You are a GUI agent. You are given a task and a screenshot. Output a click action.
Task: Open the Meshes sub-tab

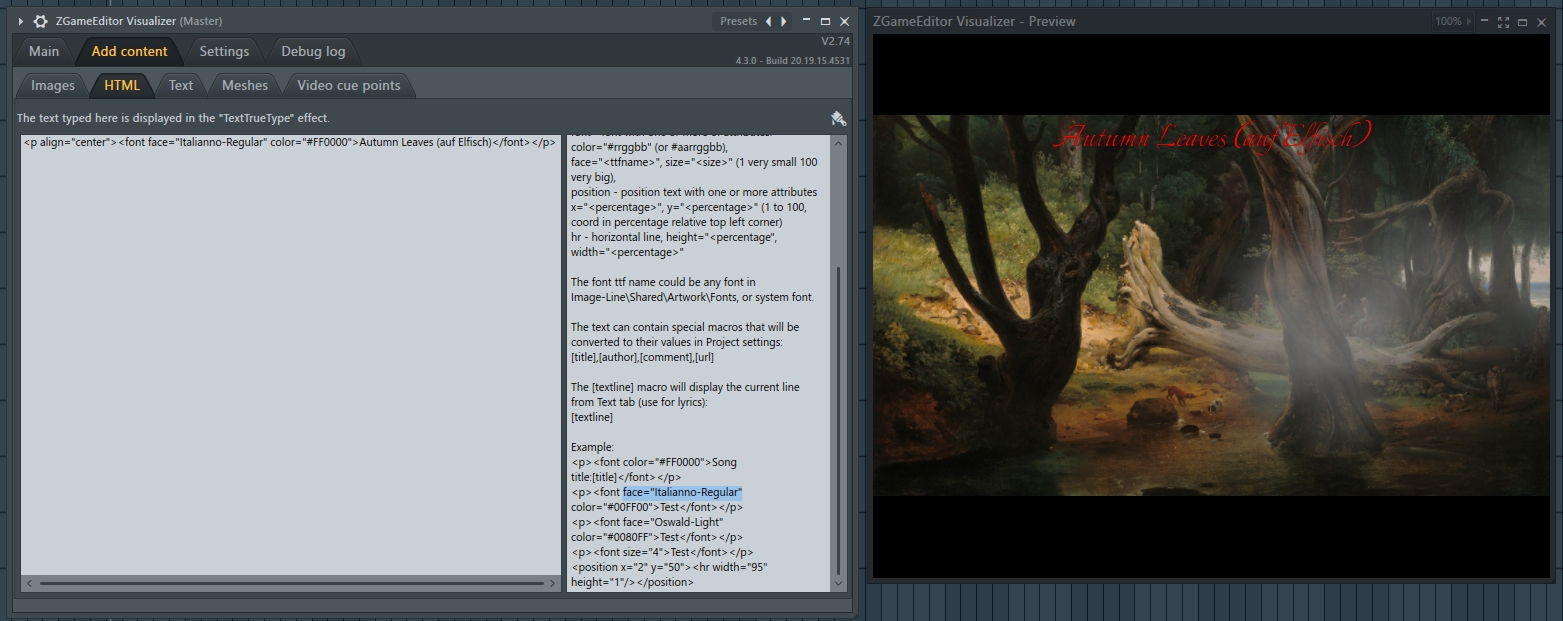(x=245, y=85)
